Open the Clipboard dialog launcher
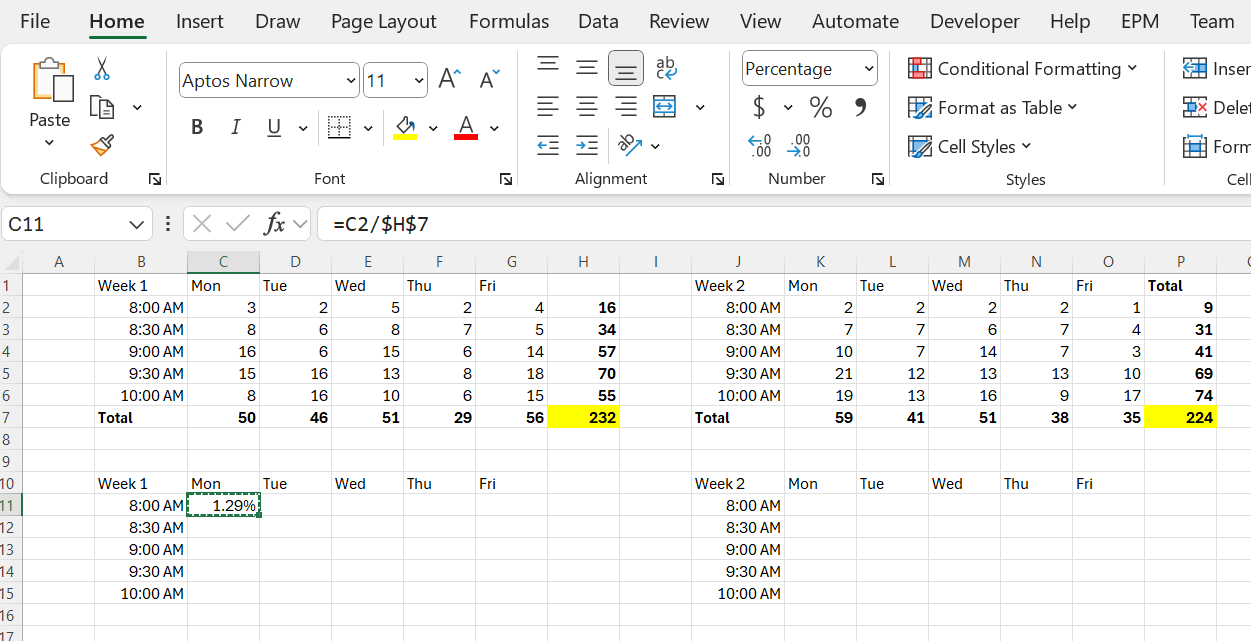Image resolution: width=1251 pixels, height=641 pixels. [x=155, y=179]
